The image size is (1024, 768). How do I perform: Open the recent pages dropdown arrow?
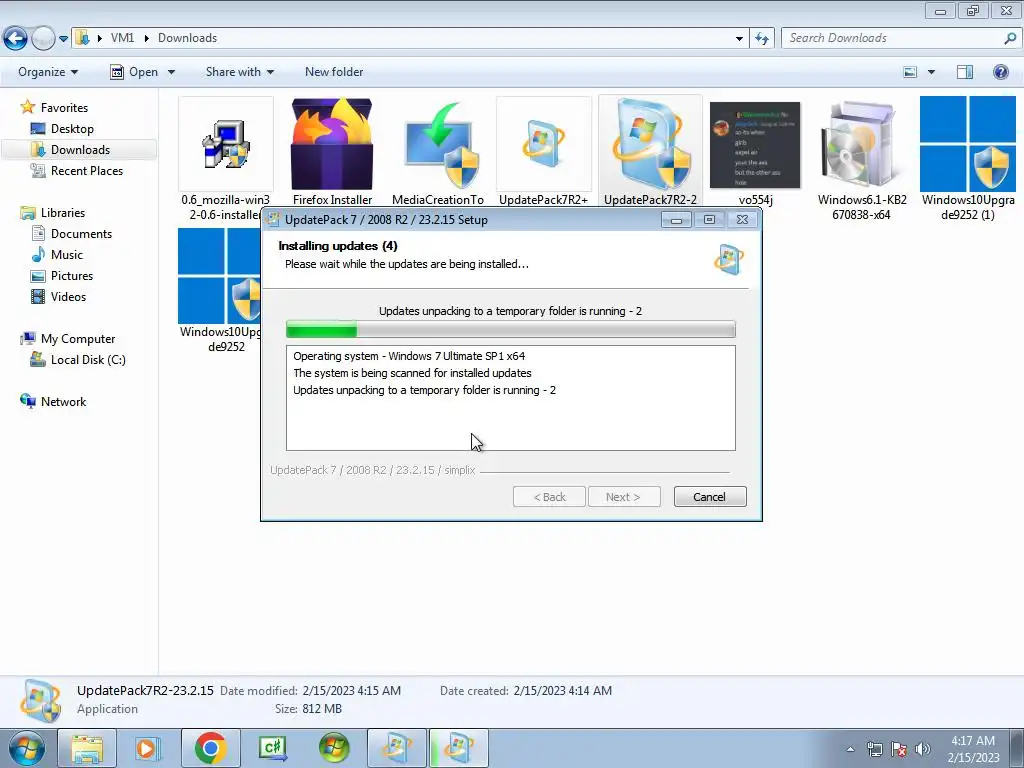tap(63, 39)
